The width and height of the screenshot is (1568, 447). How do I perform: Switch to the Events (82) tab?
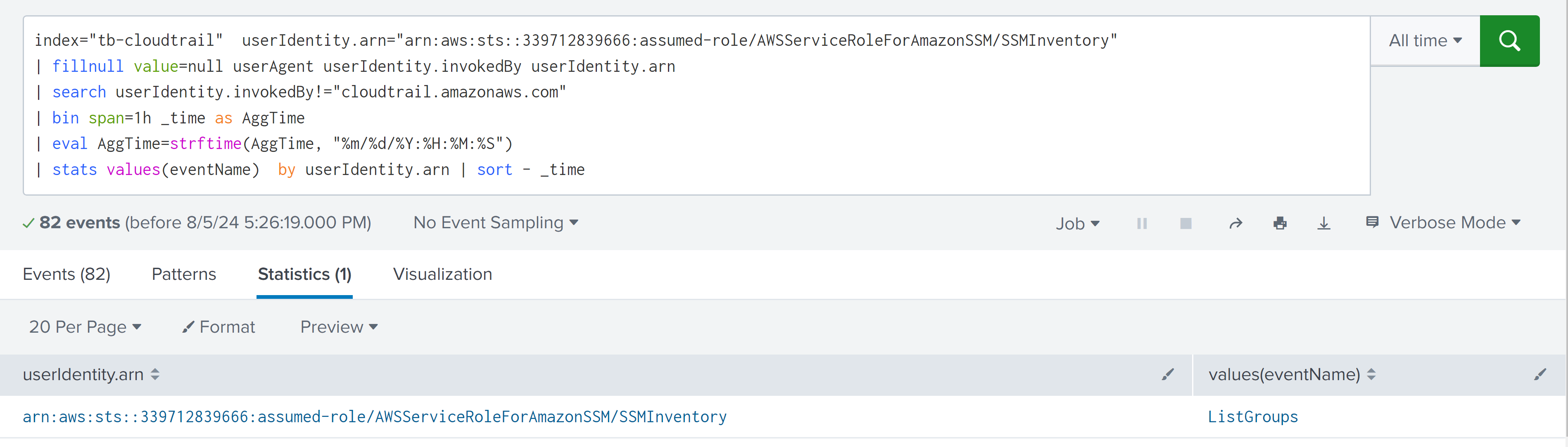(67, 274)
